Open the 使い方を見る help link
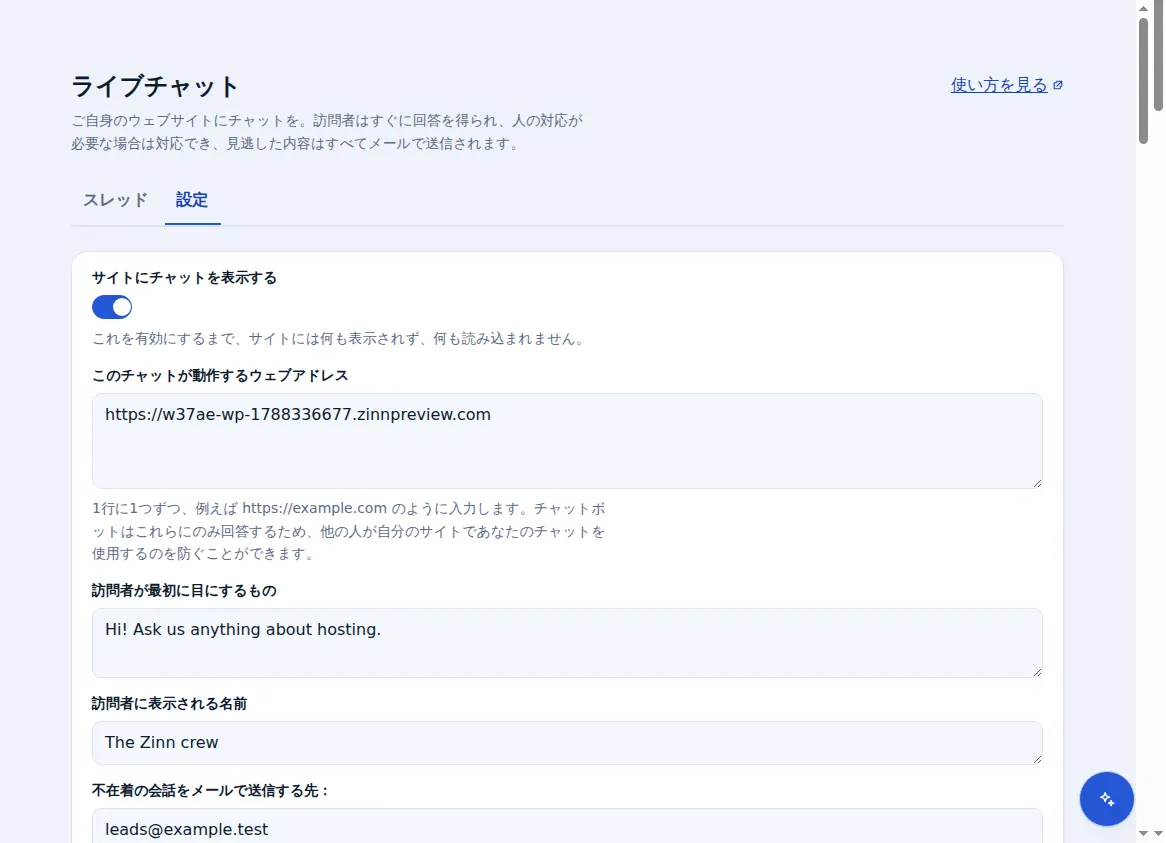 click(x=999, y=85)
